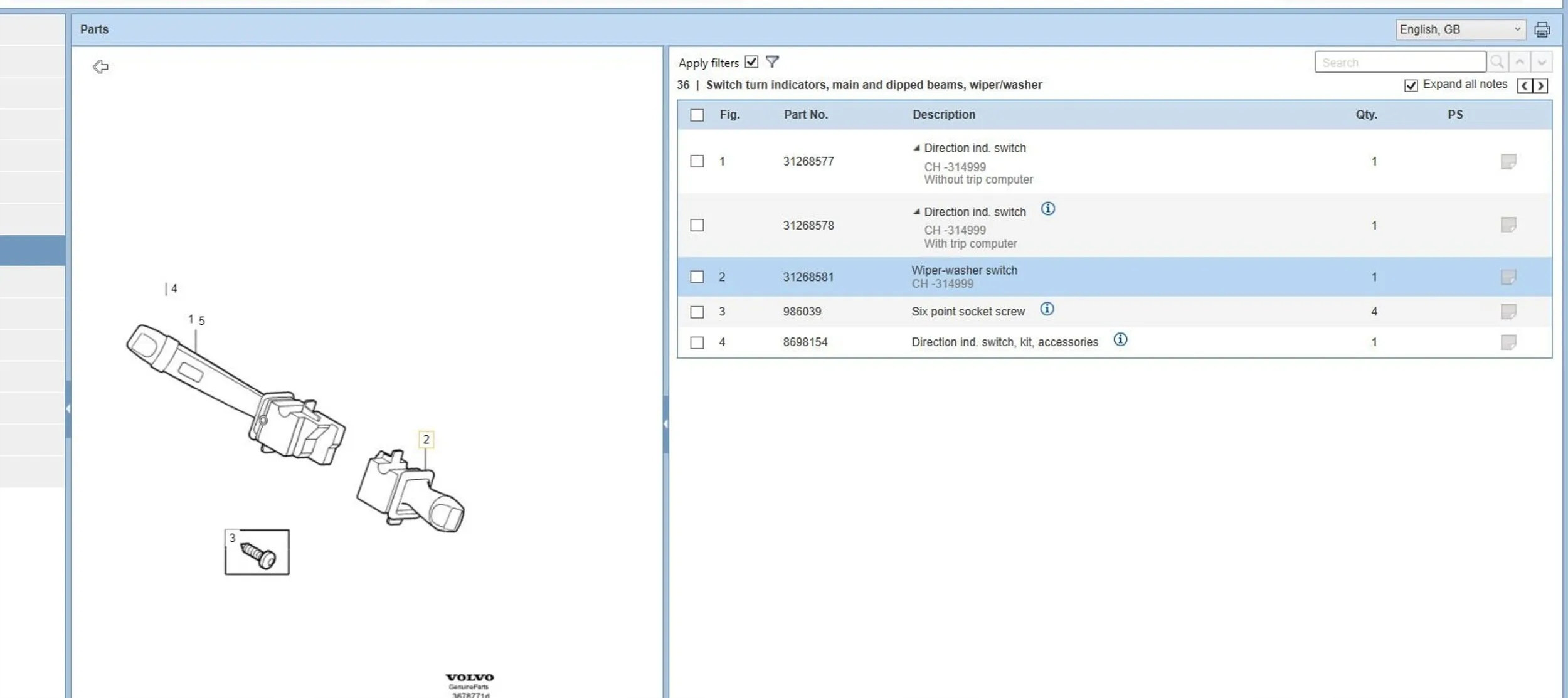Open the filter funnel icon
1568x698 pixels.
[x=772, y=61]
